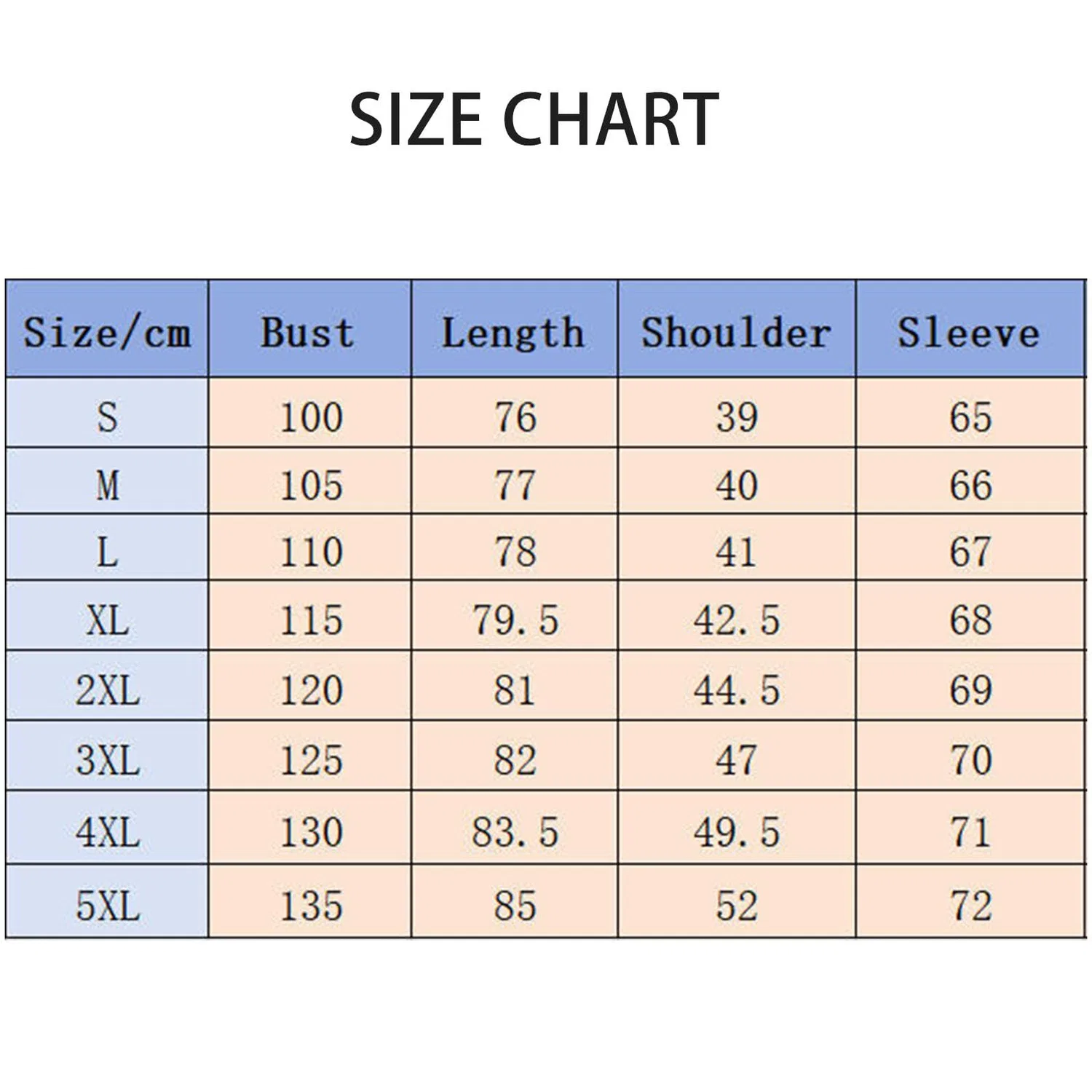The width and height of the screenshot is (1092, 1092).
Task: Select the Length column header
Action: (514, 328)
